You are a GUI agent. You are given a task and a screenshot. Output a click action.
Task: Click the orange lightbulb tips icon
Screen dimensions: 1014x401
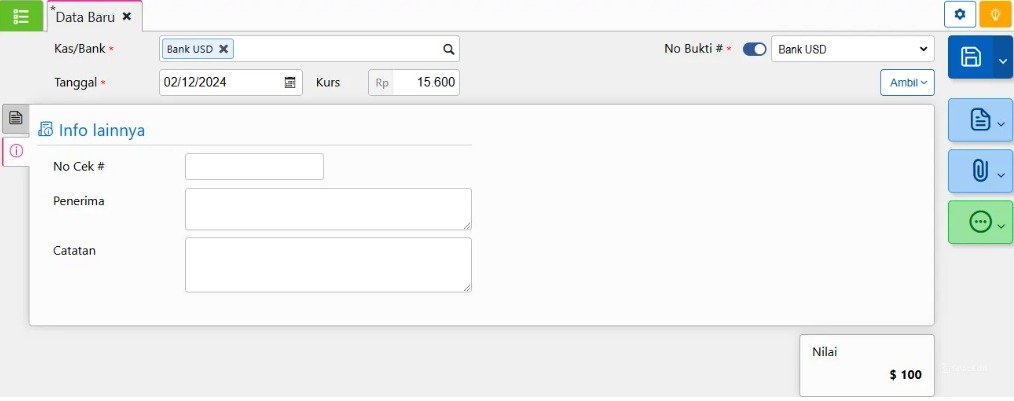995,14
